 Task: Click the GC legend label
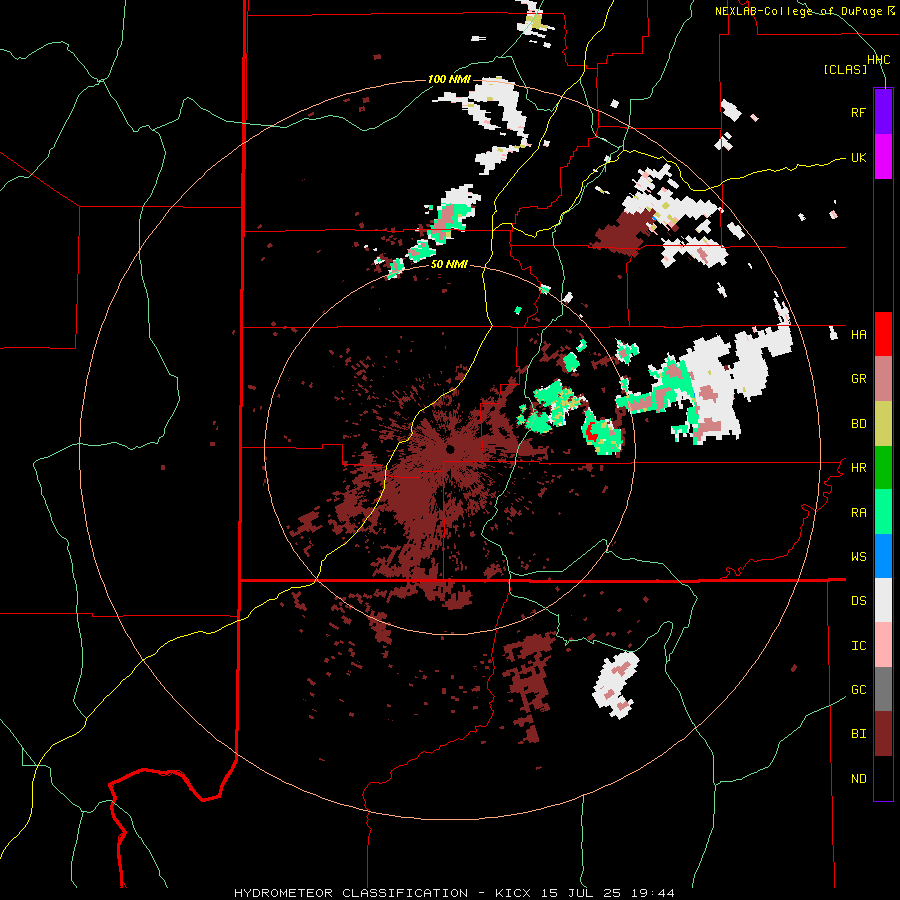coord(858,690)
